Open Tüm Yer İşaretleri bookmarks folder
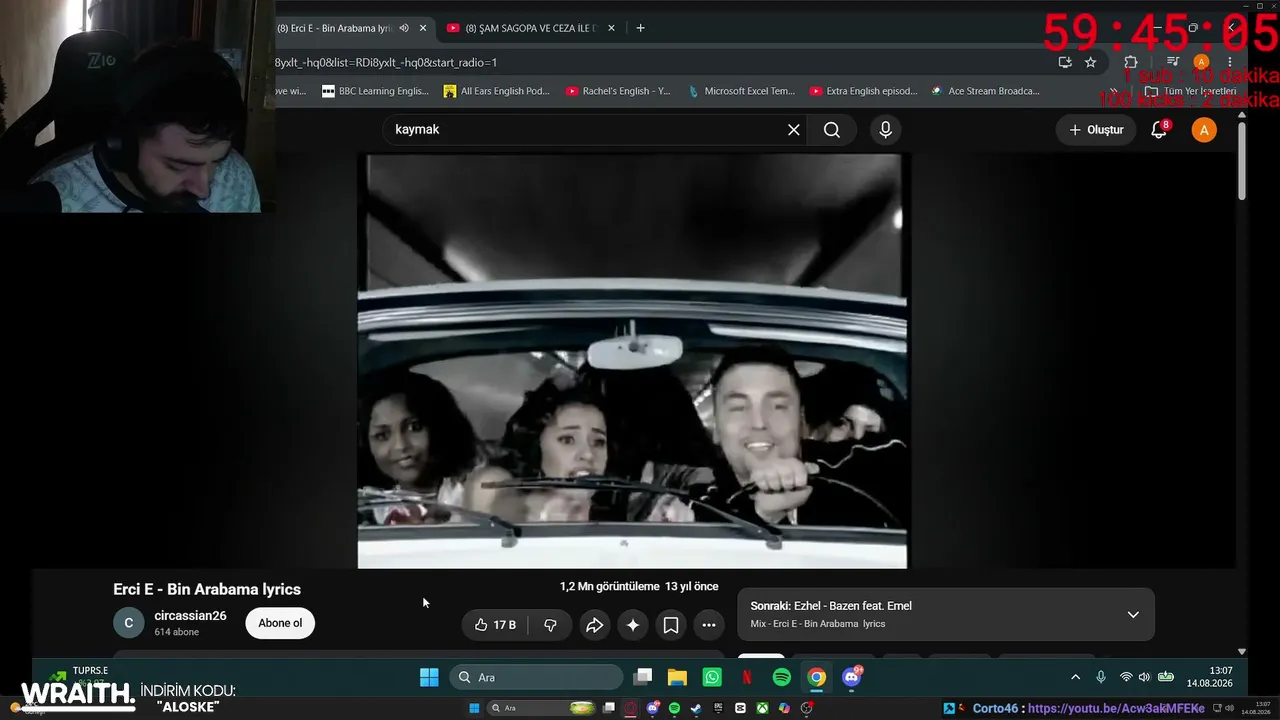Screen dimensions: 1280x720 pyautogui.click(x=1191, y=91)
